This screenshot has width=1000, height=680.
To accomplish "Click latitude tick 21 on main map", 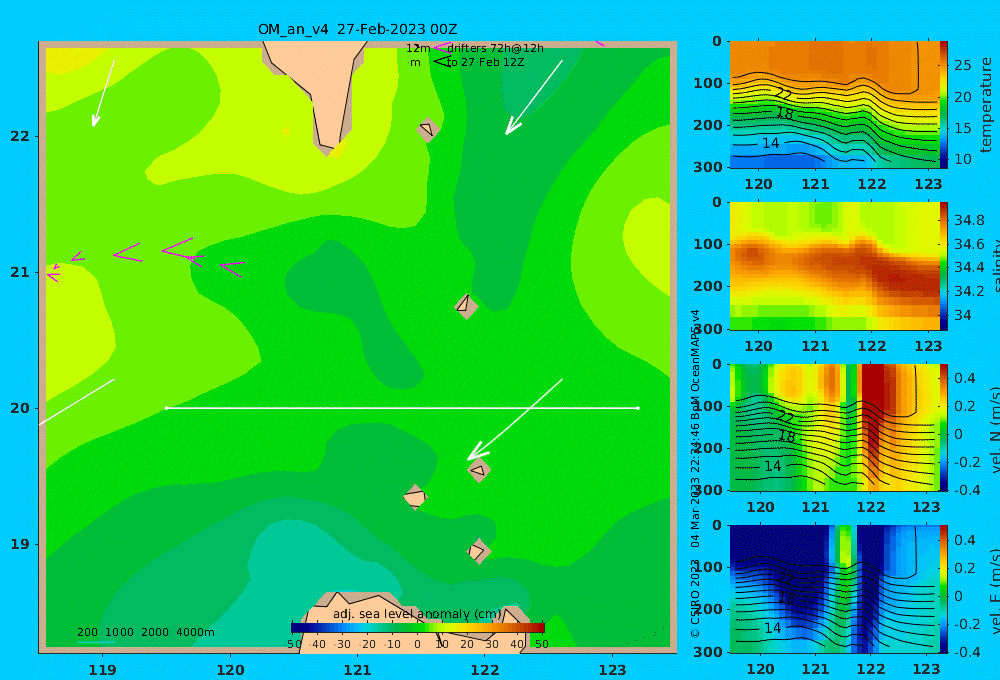I will (20, 272).
